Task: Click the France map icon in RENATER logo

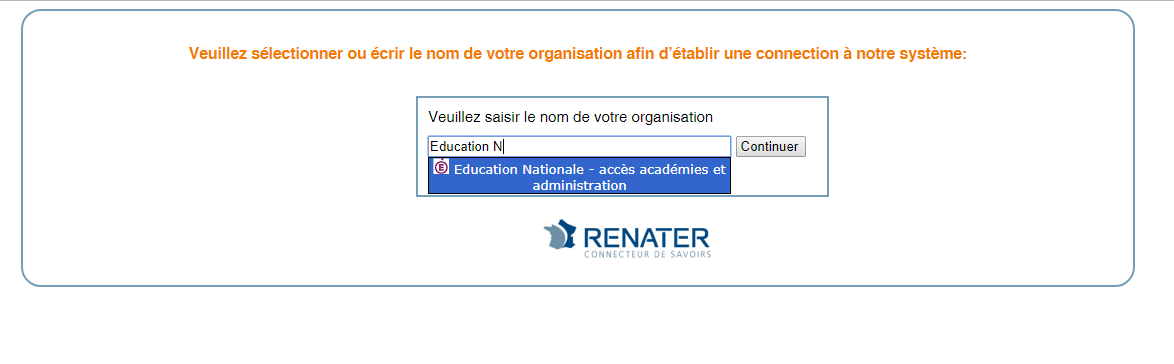Action: coord(559,234)
